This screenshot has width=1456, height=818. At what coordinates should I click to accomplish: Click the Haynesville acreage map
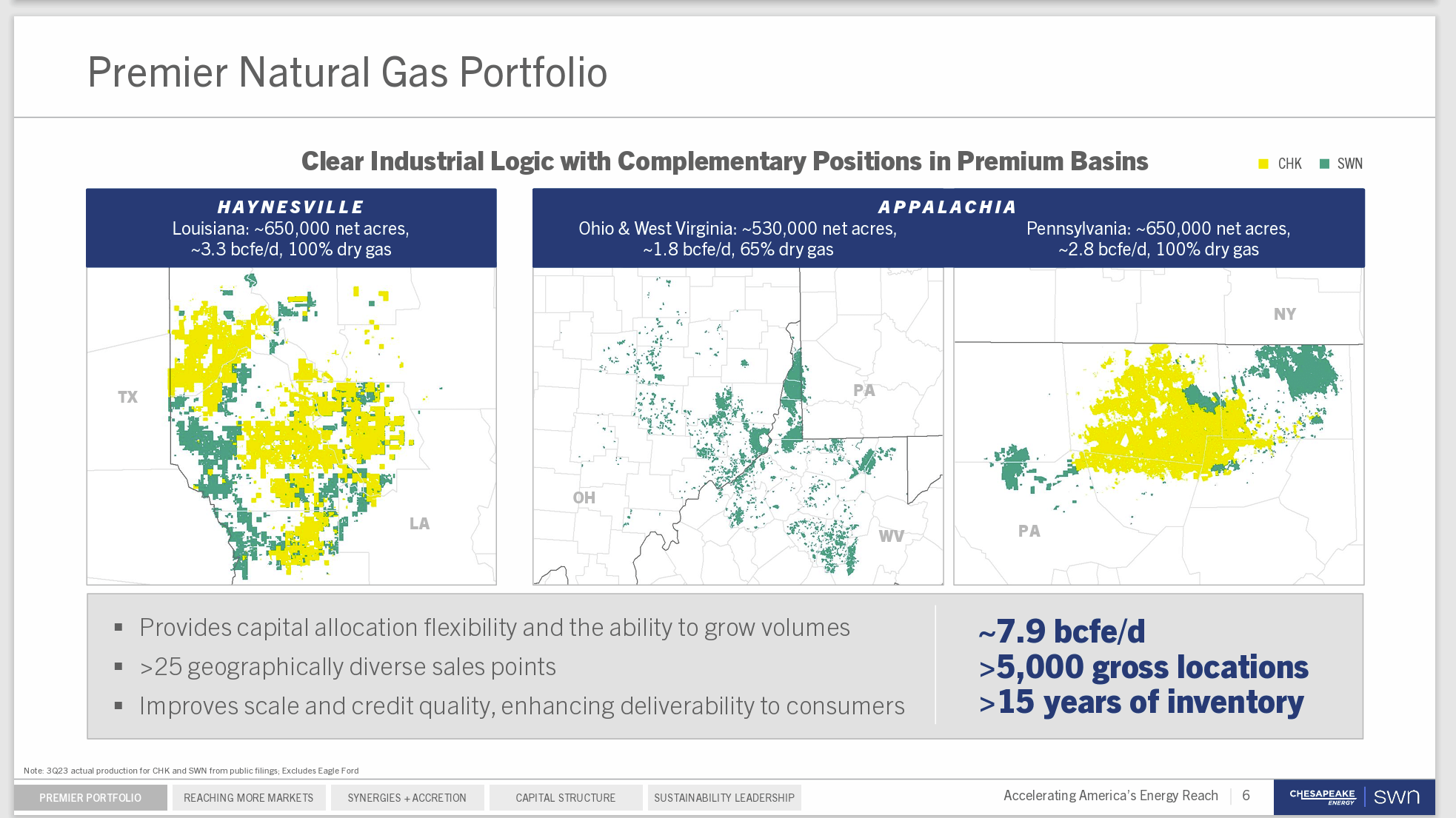(291, 426)
